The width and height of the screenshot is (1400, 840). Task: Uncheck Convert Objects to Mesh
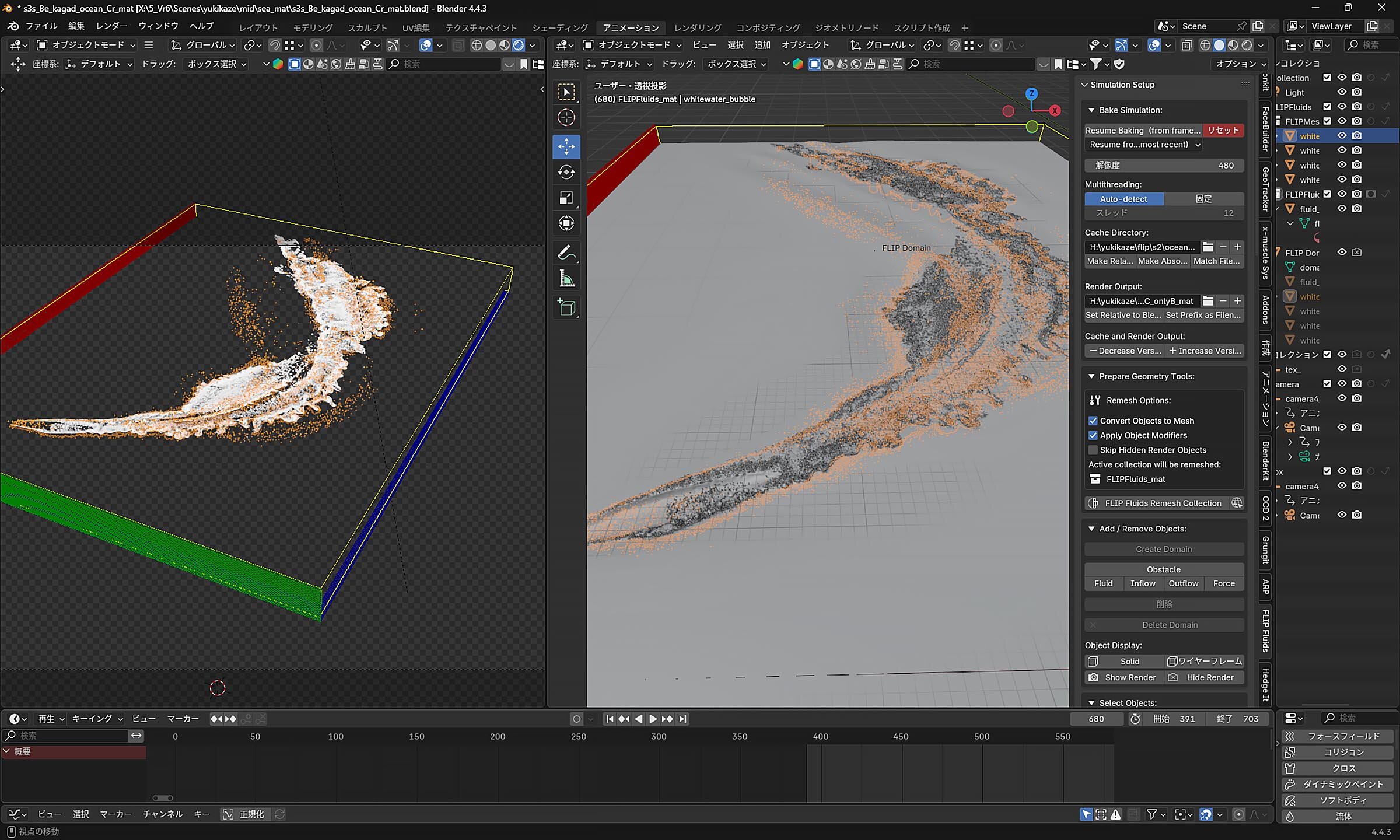point(1093,421)
